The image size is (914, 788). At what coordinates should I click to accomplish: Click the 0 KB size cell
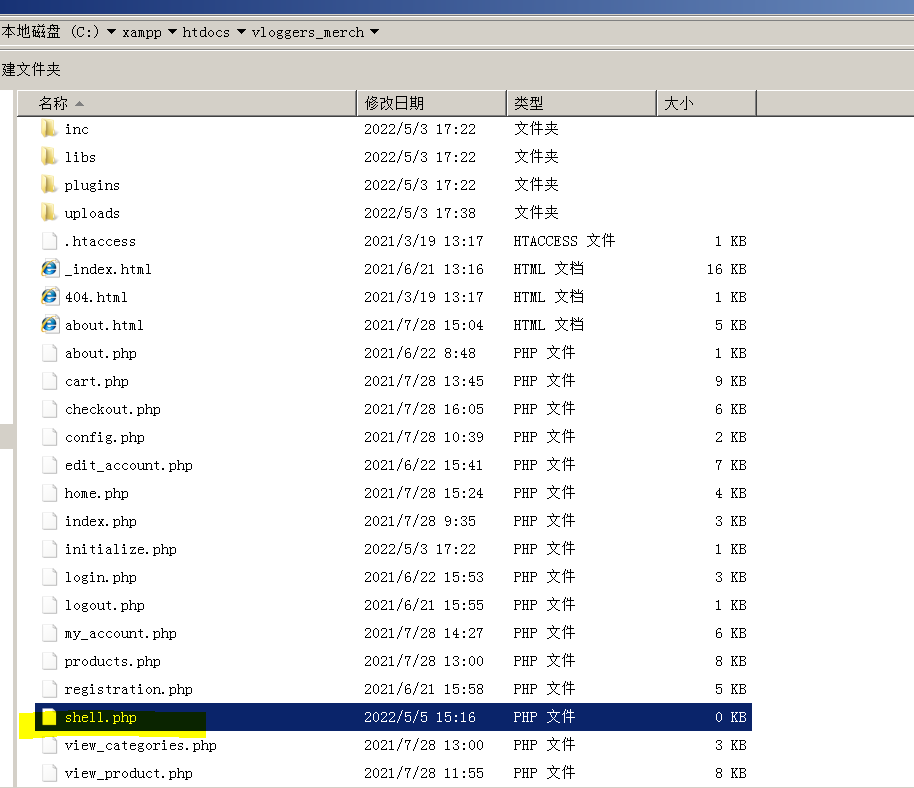coord(730,717)
